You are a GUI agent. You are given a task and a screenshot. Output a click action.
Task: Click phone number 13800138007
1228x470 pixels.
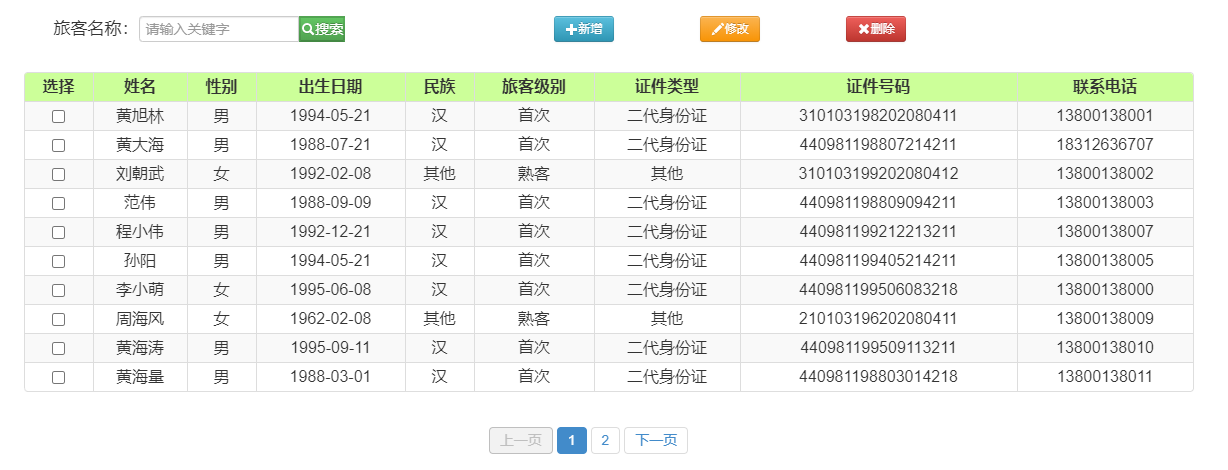coord(1105,232)
